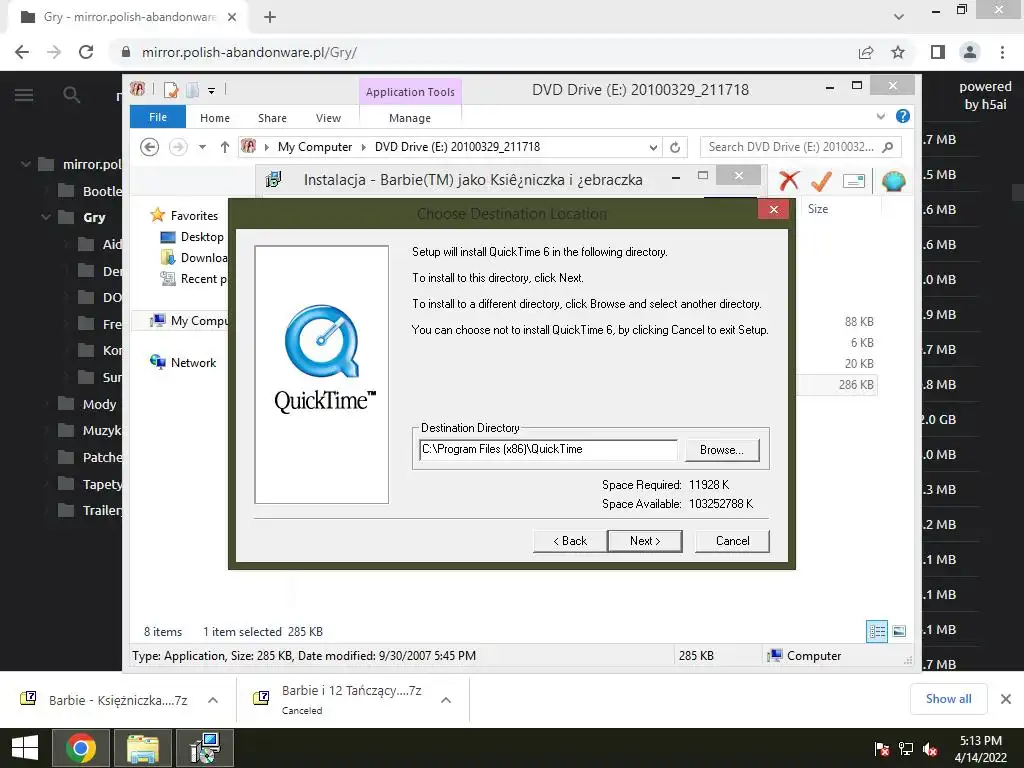Viewport: 1024px width, 768px height.
Task: Close the Choose Destination Location dialog
Action: [x=774, y=209]
